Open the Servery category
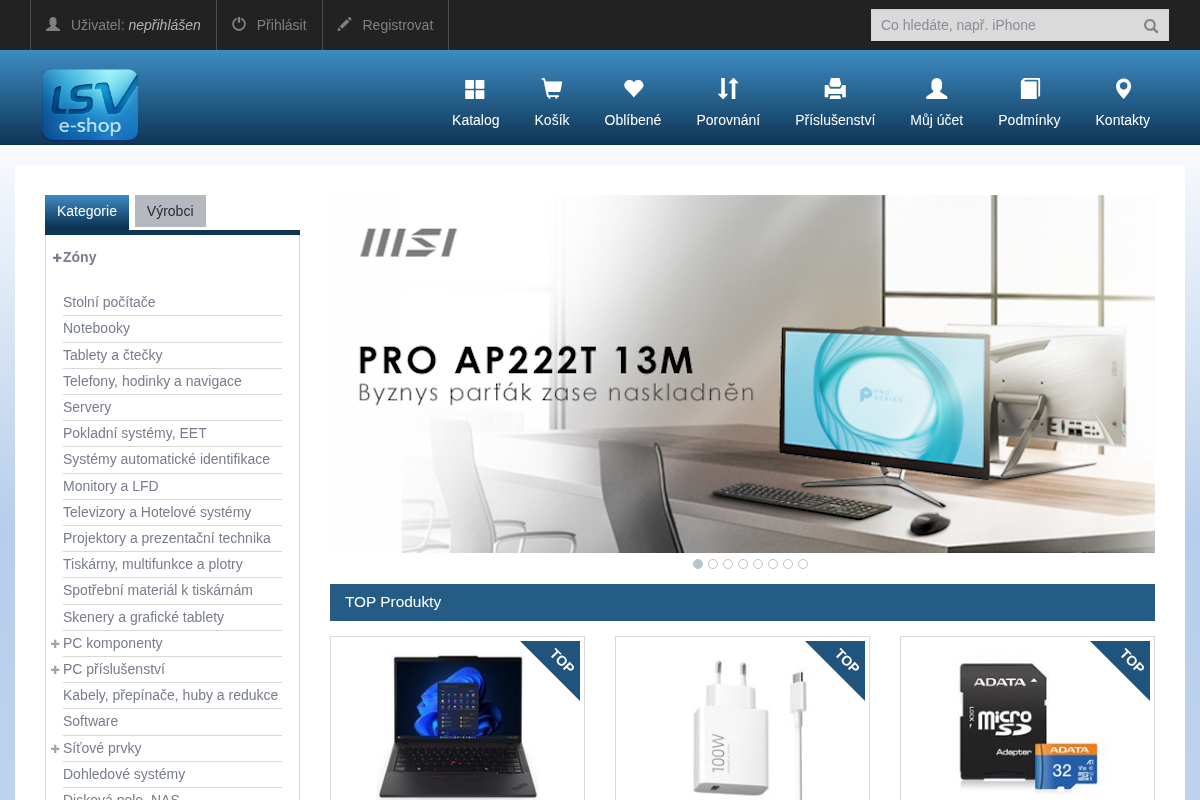This screenshot has height=800, width=1200. pos(87,407)
